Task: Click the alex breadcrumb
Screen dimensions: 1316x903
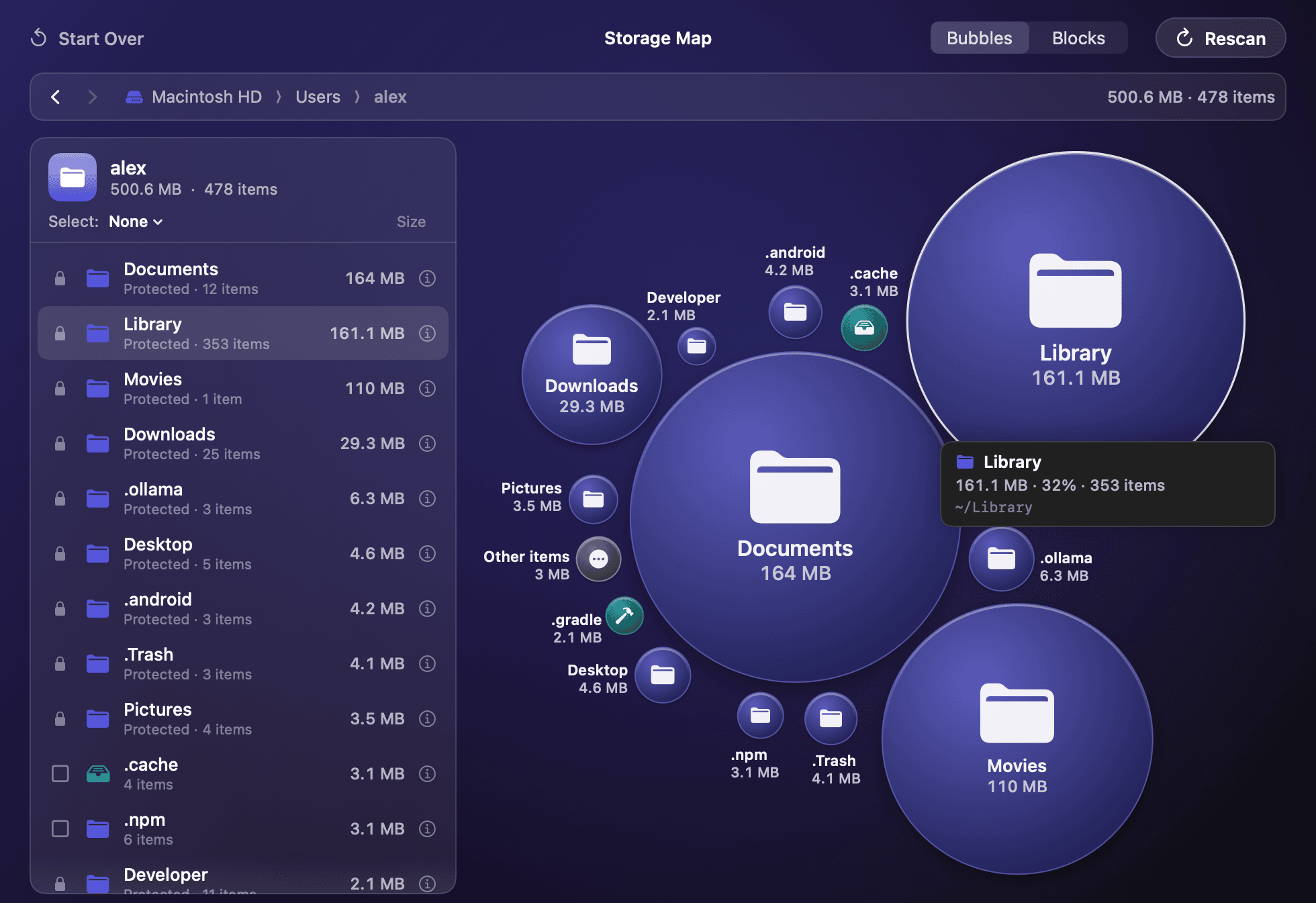Action: pyautogui.click(x=390, y=97)
